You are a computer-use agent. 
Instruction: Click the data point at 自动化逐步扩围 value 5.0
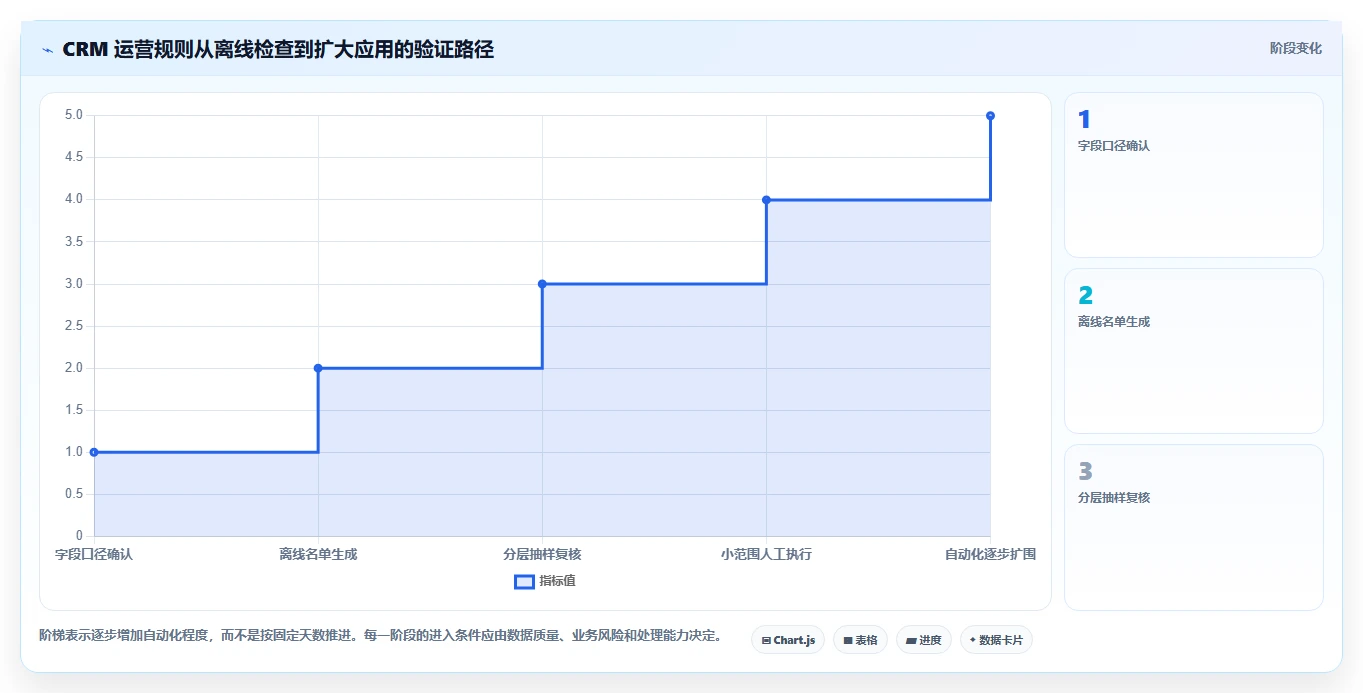point(990,116)
